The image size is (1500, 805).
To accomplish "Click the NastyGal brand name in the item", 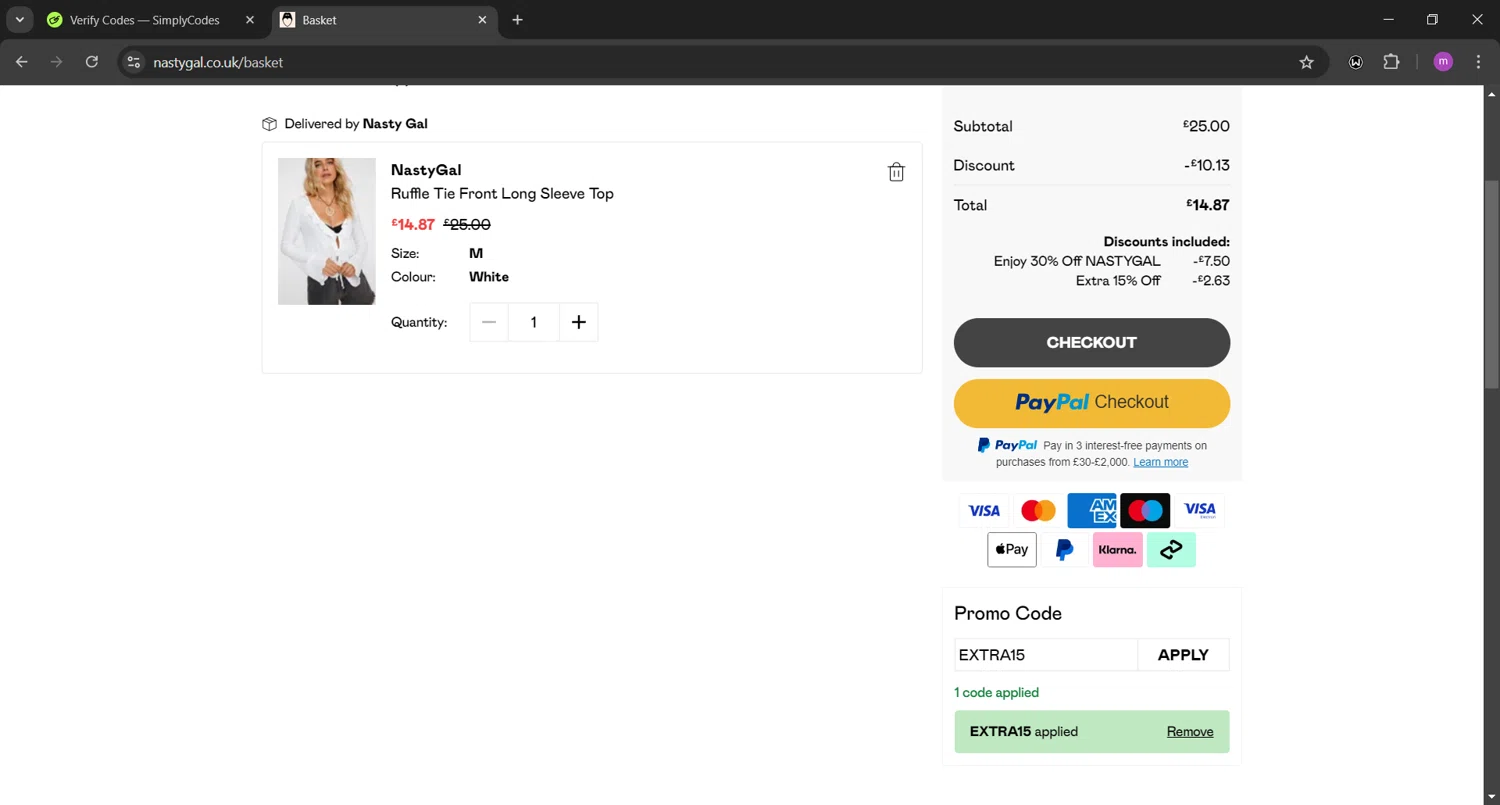I will 426,170.
